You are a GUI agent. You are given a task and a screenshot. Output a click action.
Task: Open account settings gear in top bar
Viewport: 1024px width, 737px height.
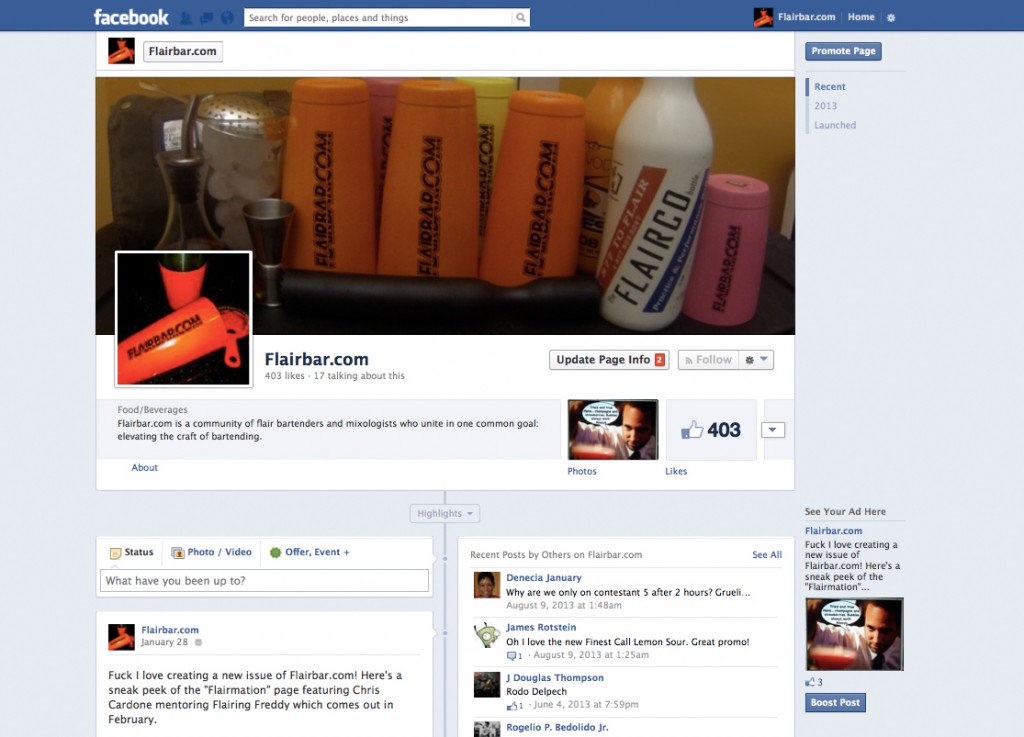pos(891,18)
